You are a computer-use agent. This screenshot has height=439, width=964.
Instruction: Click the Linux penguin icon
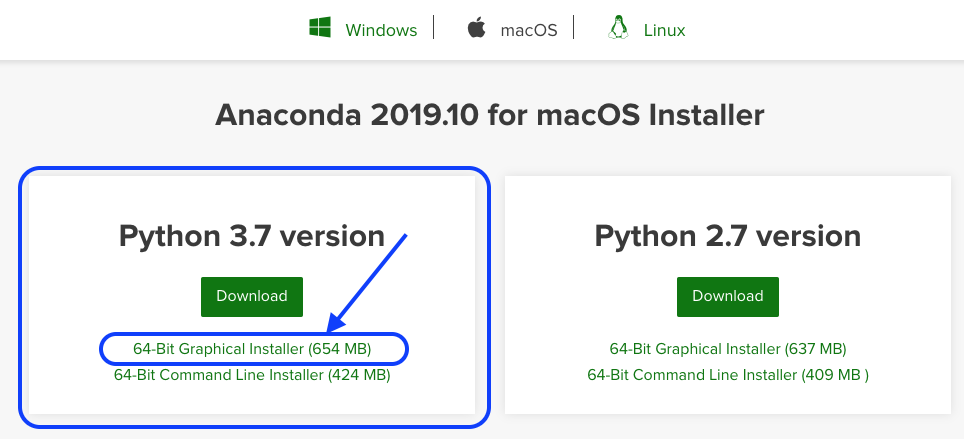coord(617,28)
